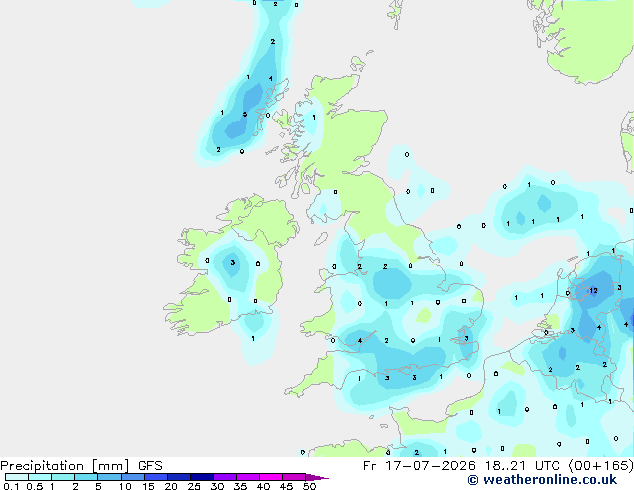Select the 0.5–1 mm legend swatch
The height and width of the screenshot is (490, 634).
tap(40, 477)
